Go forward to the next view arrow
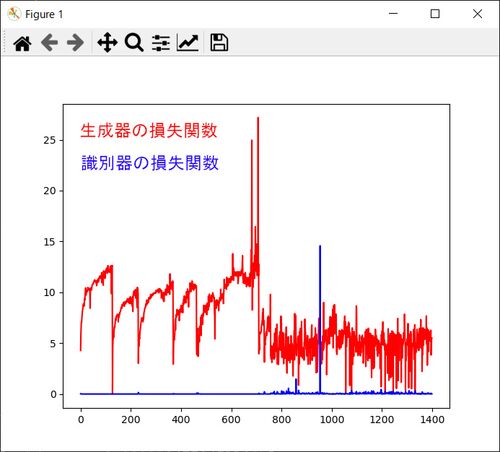Viewport: 500px width, 452px height. tap(75, 43)
